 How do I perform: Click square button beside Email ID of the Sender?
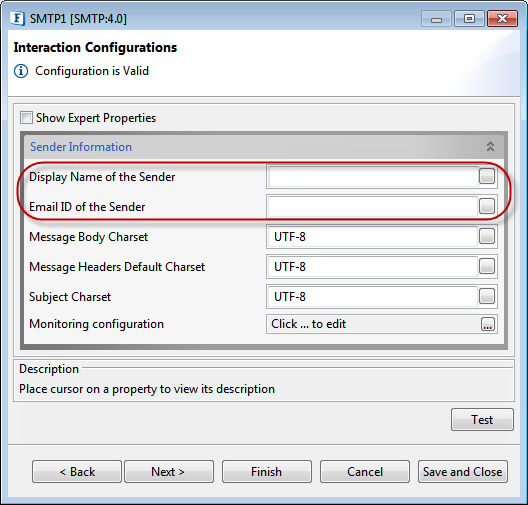click(x=487, y=206)
